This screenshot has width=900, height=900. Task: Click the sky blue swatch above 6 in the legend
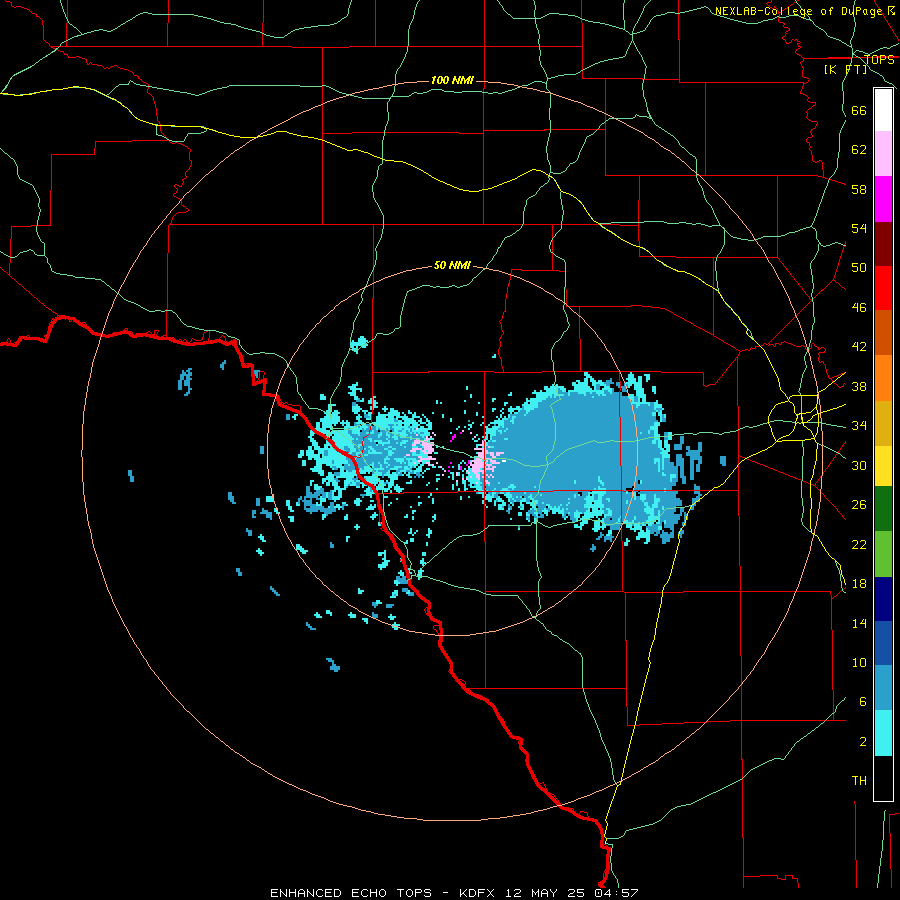(x=883, y=688)
